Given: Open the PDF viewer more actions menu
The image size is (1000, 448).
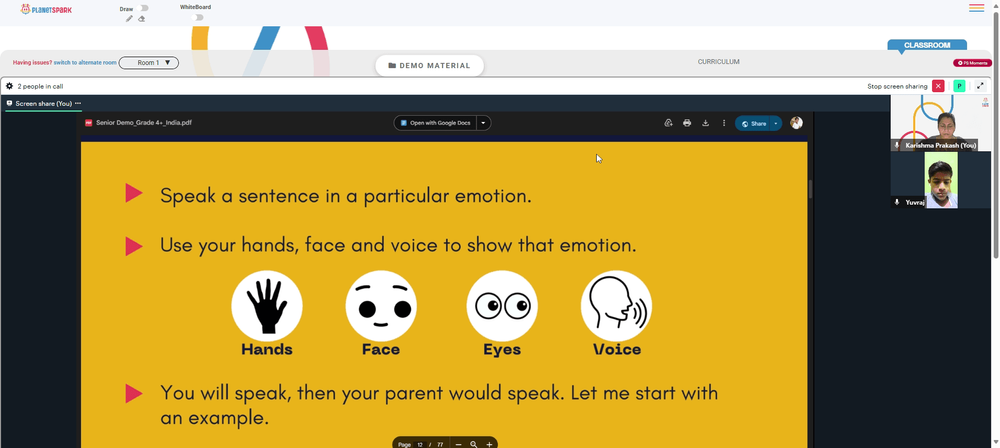Looking at the screenshot, I should tap(724, 123).
